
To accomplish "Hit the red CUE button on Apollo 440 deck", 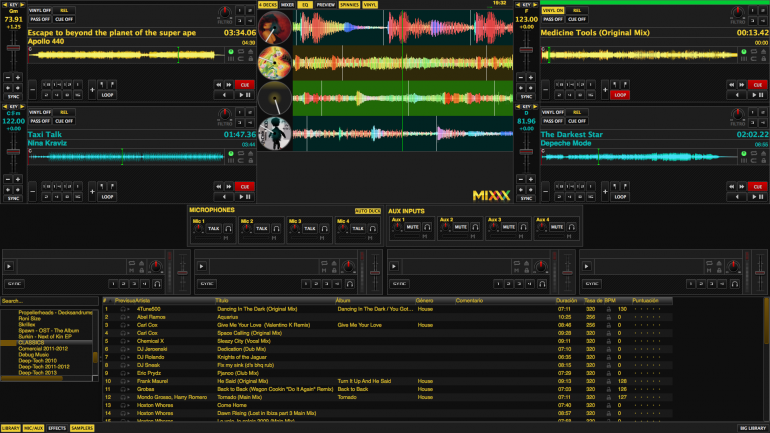I will tap(245, 85).
